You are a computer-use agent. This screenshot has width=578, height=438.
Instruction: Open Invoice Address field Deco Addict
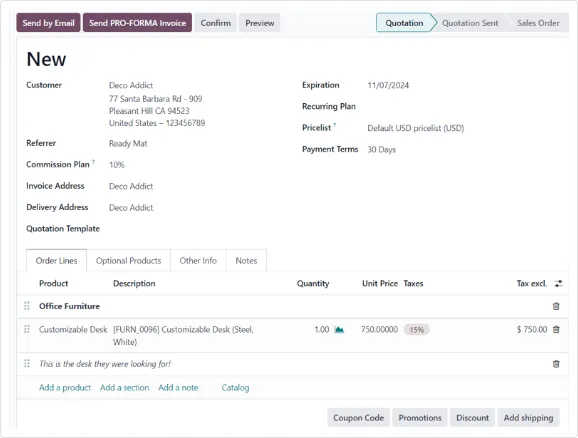[131, 186]
